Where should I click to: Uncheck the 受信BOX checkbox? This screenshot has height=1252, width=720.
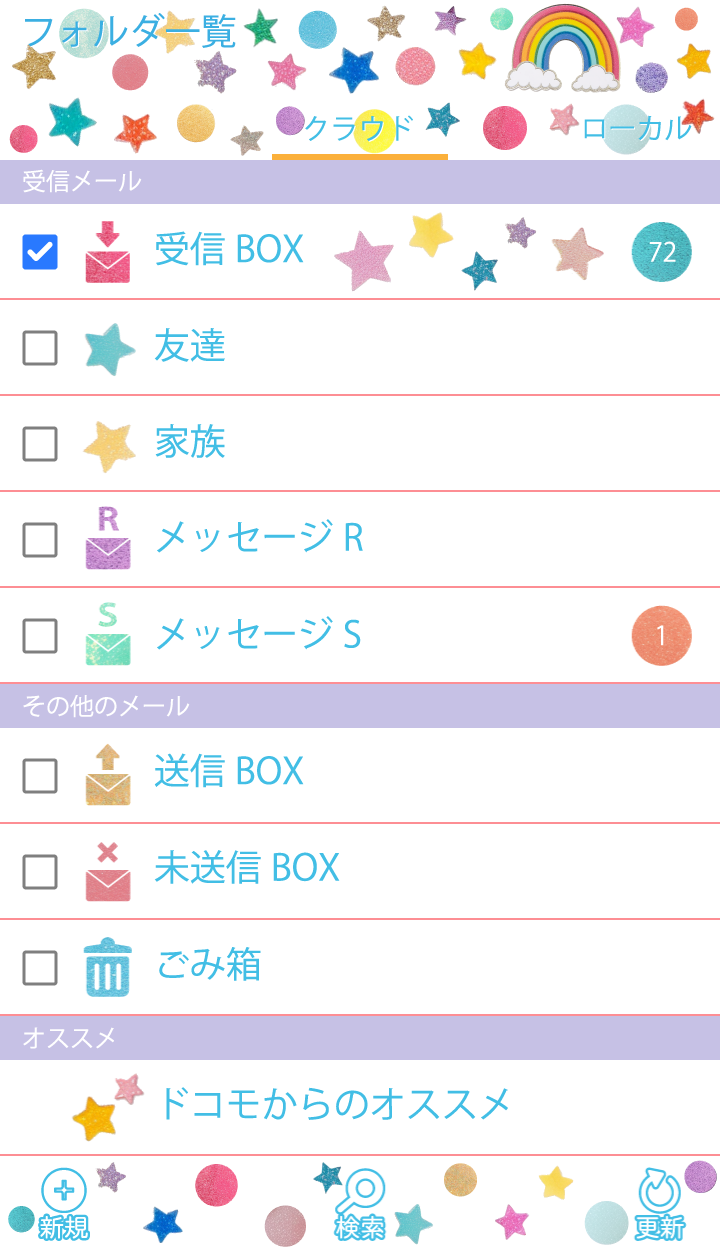tap(40, 252)
